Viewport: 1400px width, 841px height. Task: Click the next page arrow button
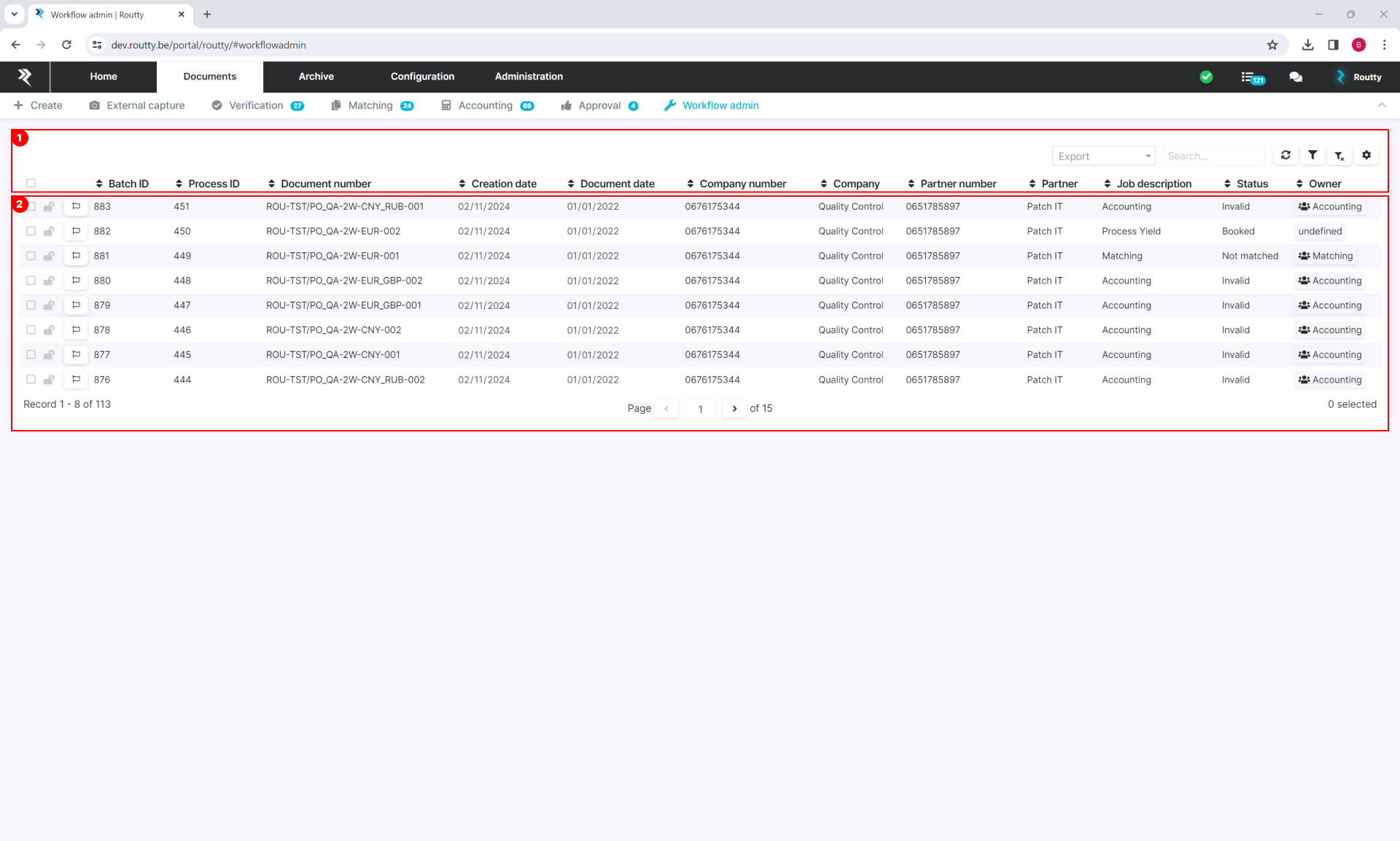pos(735,408)
